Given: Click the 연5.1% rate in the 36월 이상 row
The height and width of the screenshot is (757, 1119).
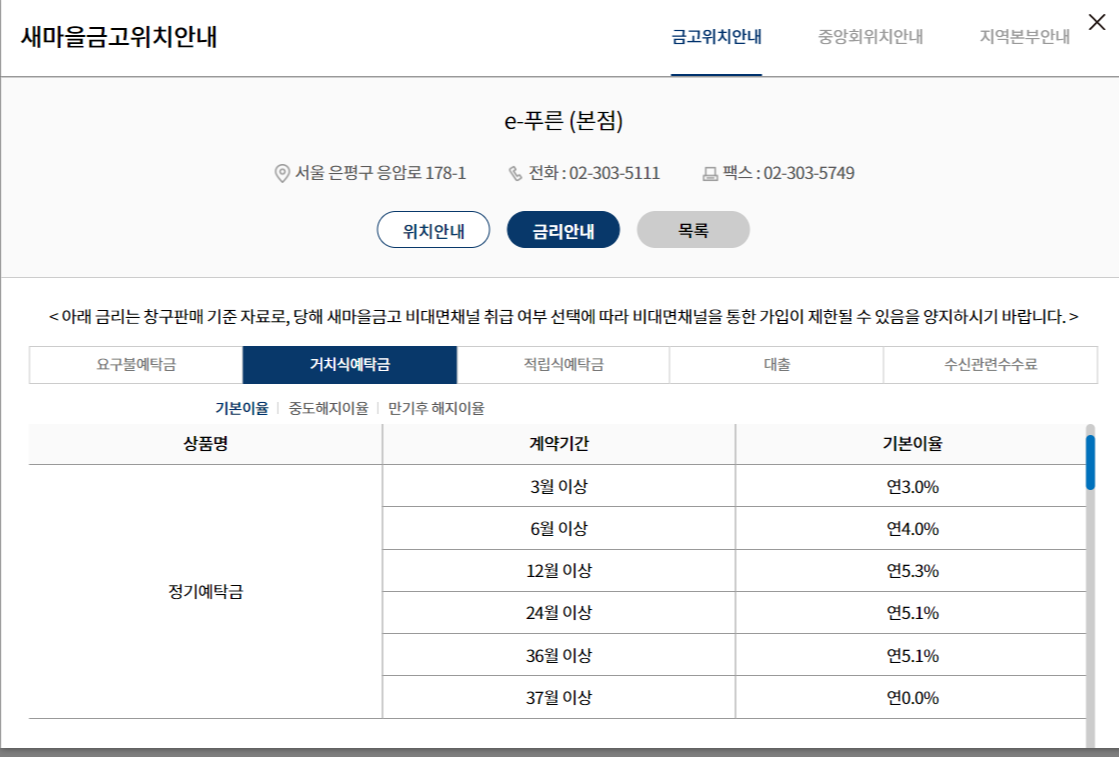Looking at the screenshot, I should (x=912, y=655).
